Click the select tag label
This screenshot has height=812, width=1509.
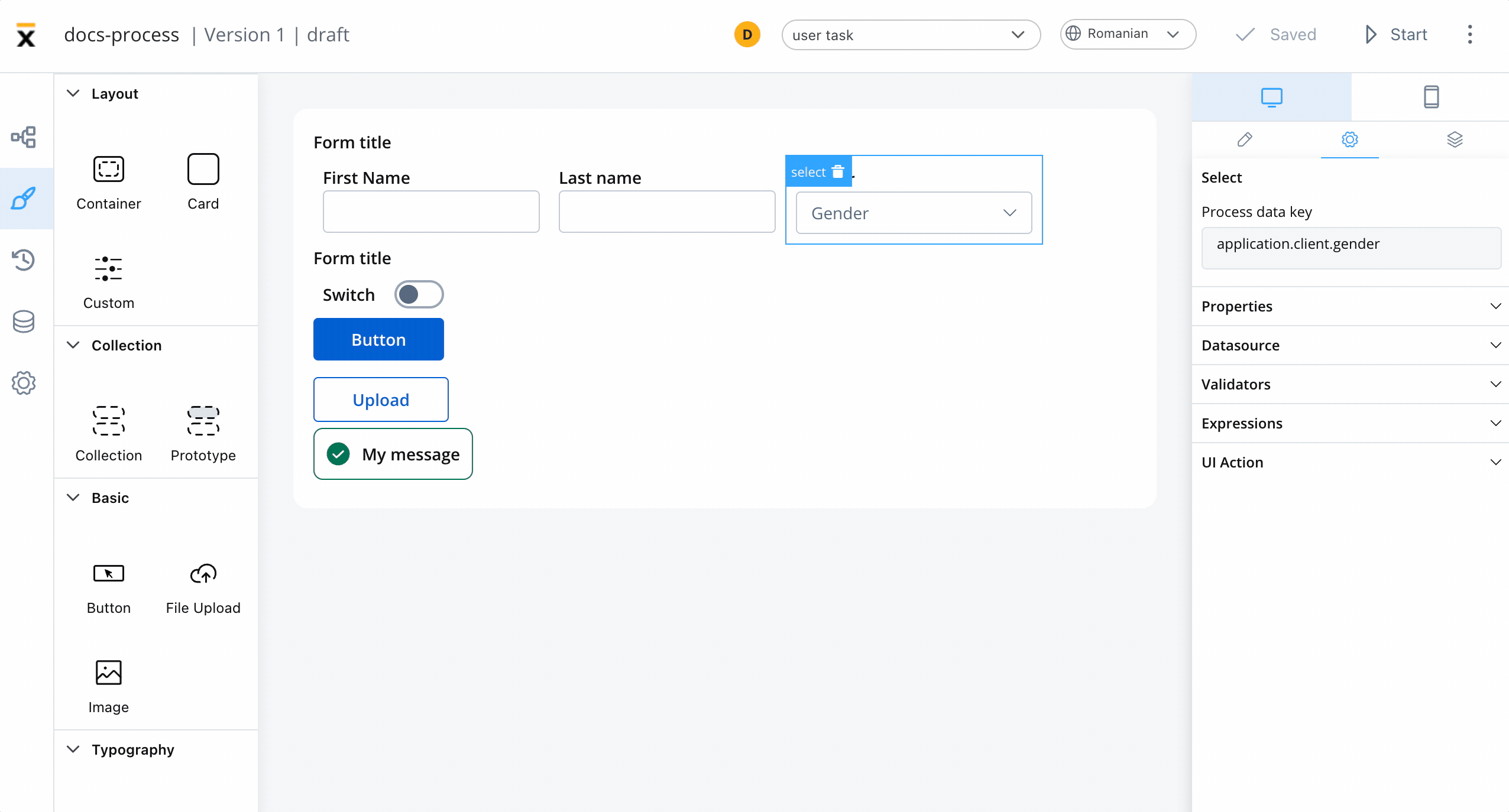808,172
